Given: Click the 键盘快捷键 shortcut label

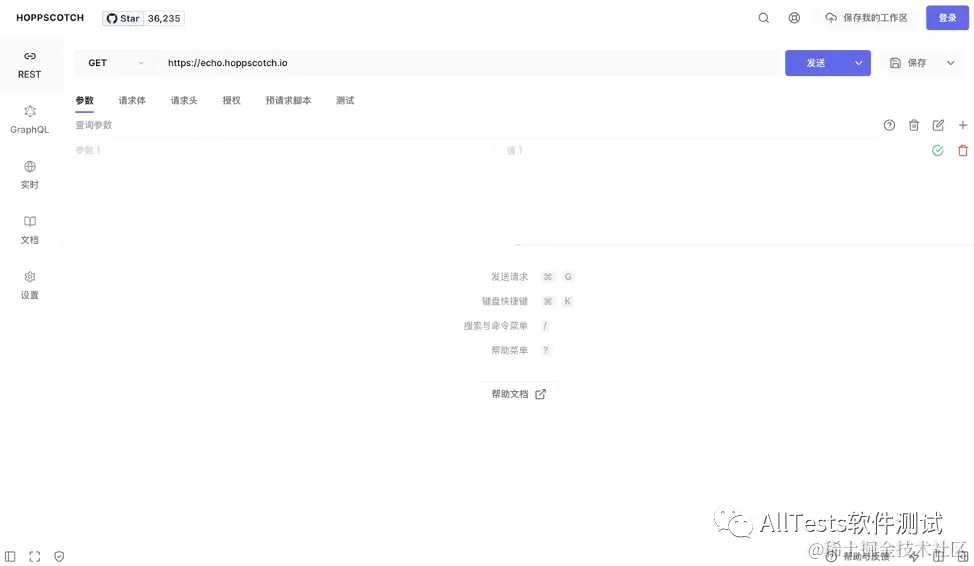Looking at the screenshot, I should click(505, 301).
